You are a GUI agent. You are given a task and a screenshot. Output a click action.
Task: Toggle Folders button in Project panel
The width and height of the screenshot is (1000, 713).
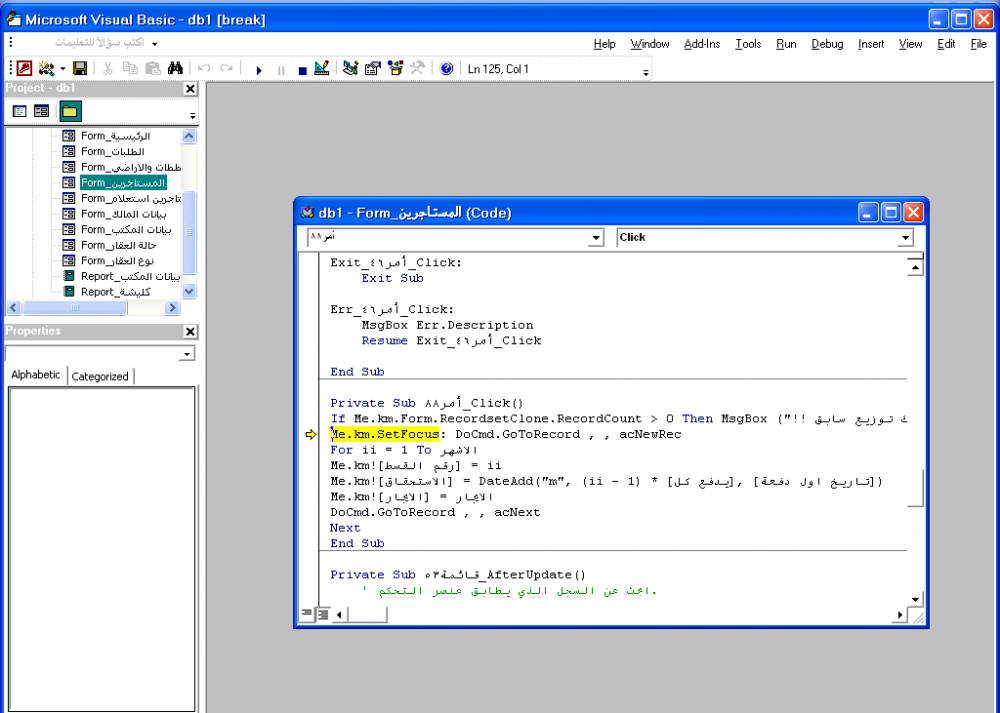click(70, 112)
